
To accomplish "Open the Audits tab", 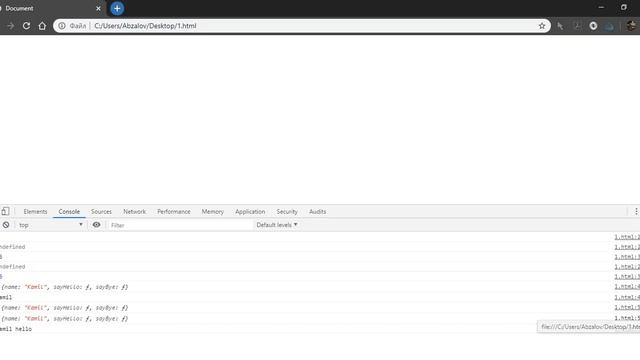I will coord(318,211).
